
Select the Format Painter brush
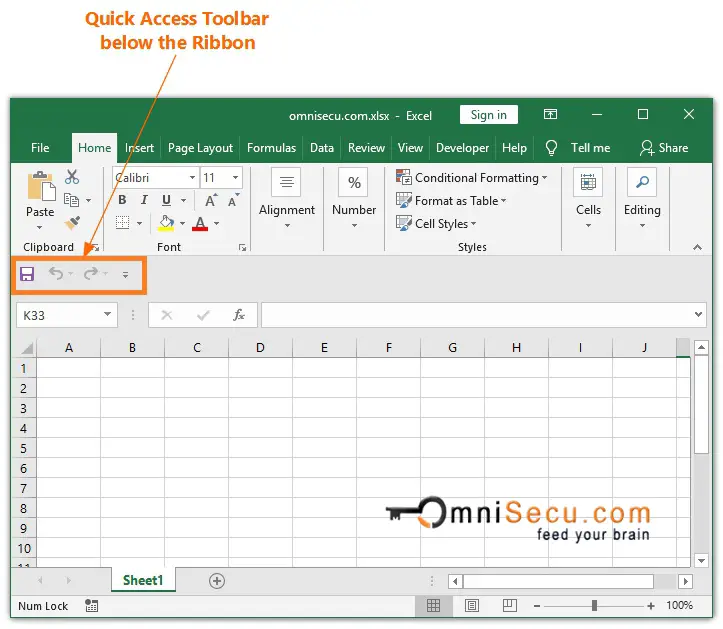(x=72, y=223)
